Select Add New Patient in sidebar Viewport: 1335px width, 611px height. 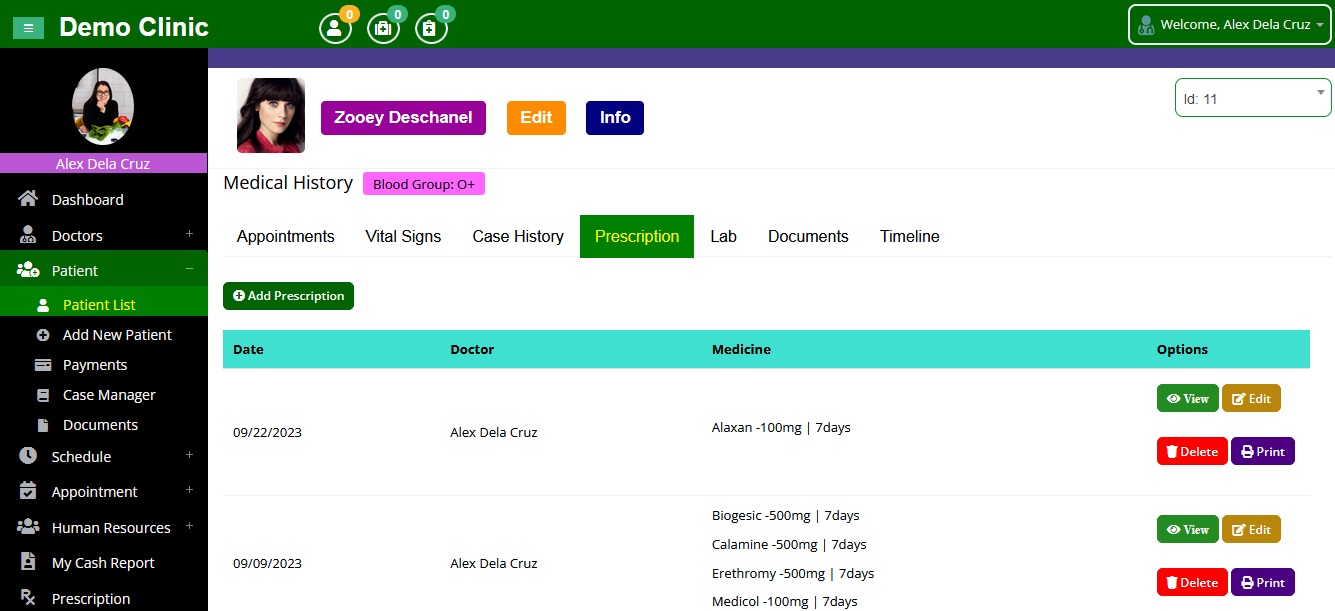pyautogui.click(x=116, y=335)
